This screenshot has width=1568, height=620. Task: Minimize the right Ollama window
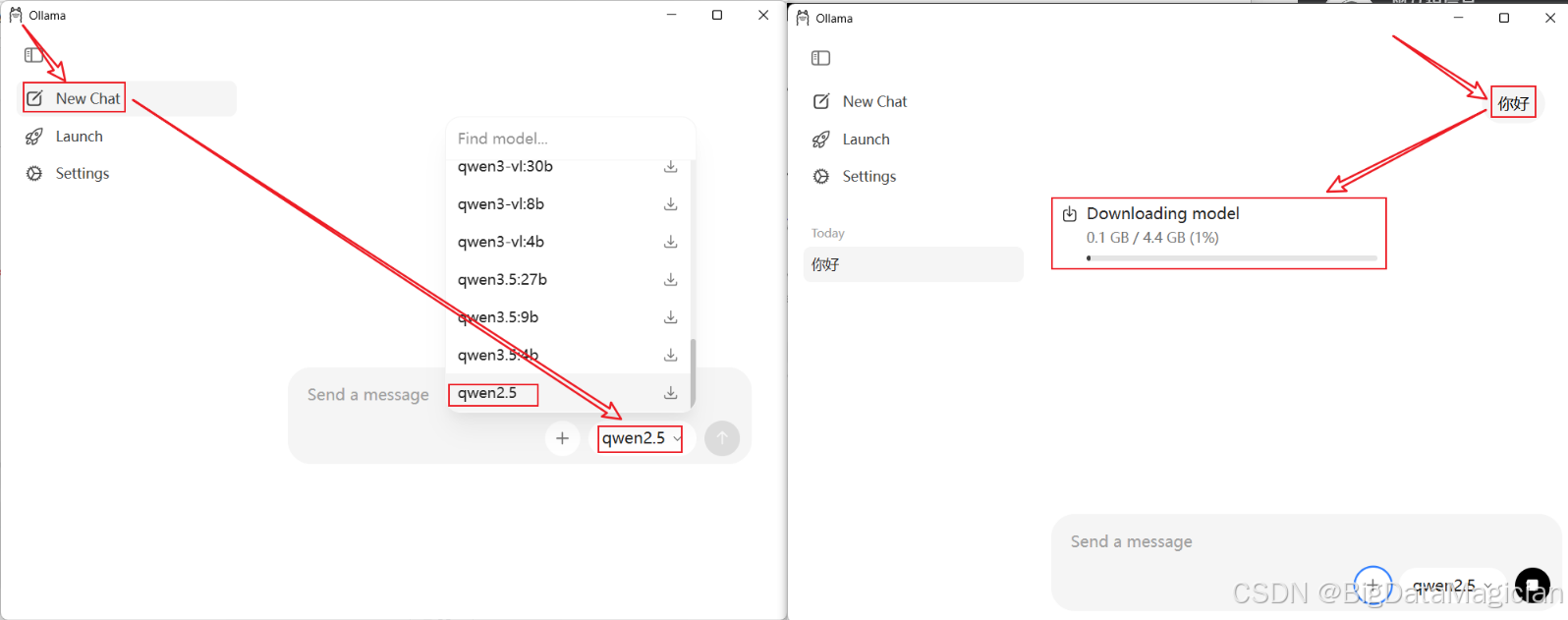pyautogui.click(x=1459, y=18)
